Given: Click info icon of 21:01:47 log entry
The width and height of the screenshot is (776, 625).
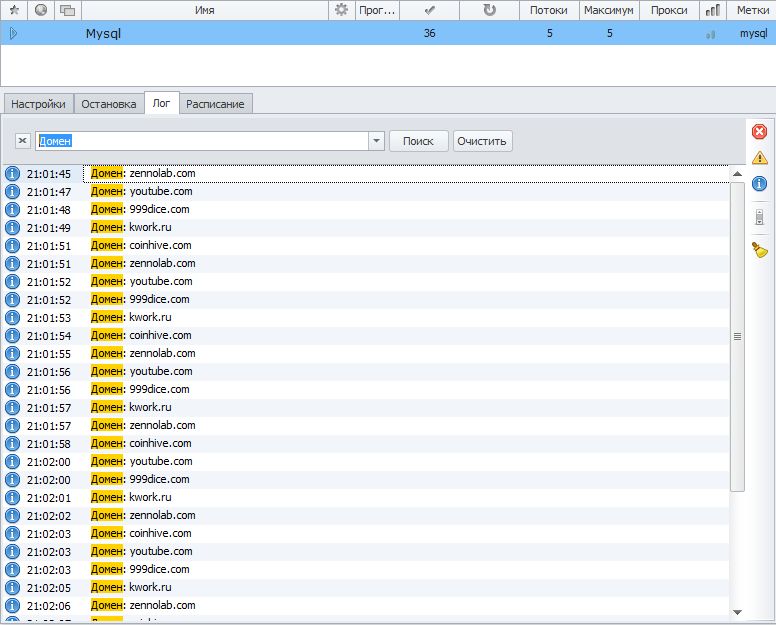Looking at the screenshot, I should tap(12, 192).
